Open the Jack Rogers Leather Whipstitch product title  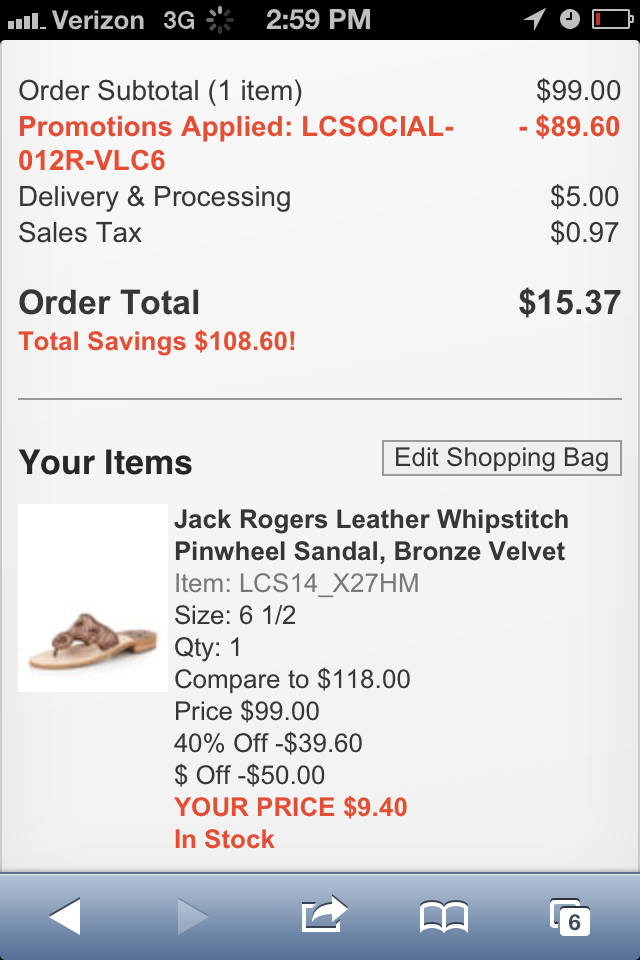click(370, 535)
